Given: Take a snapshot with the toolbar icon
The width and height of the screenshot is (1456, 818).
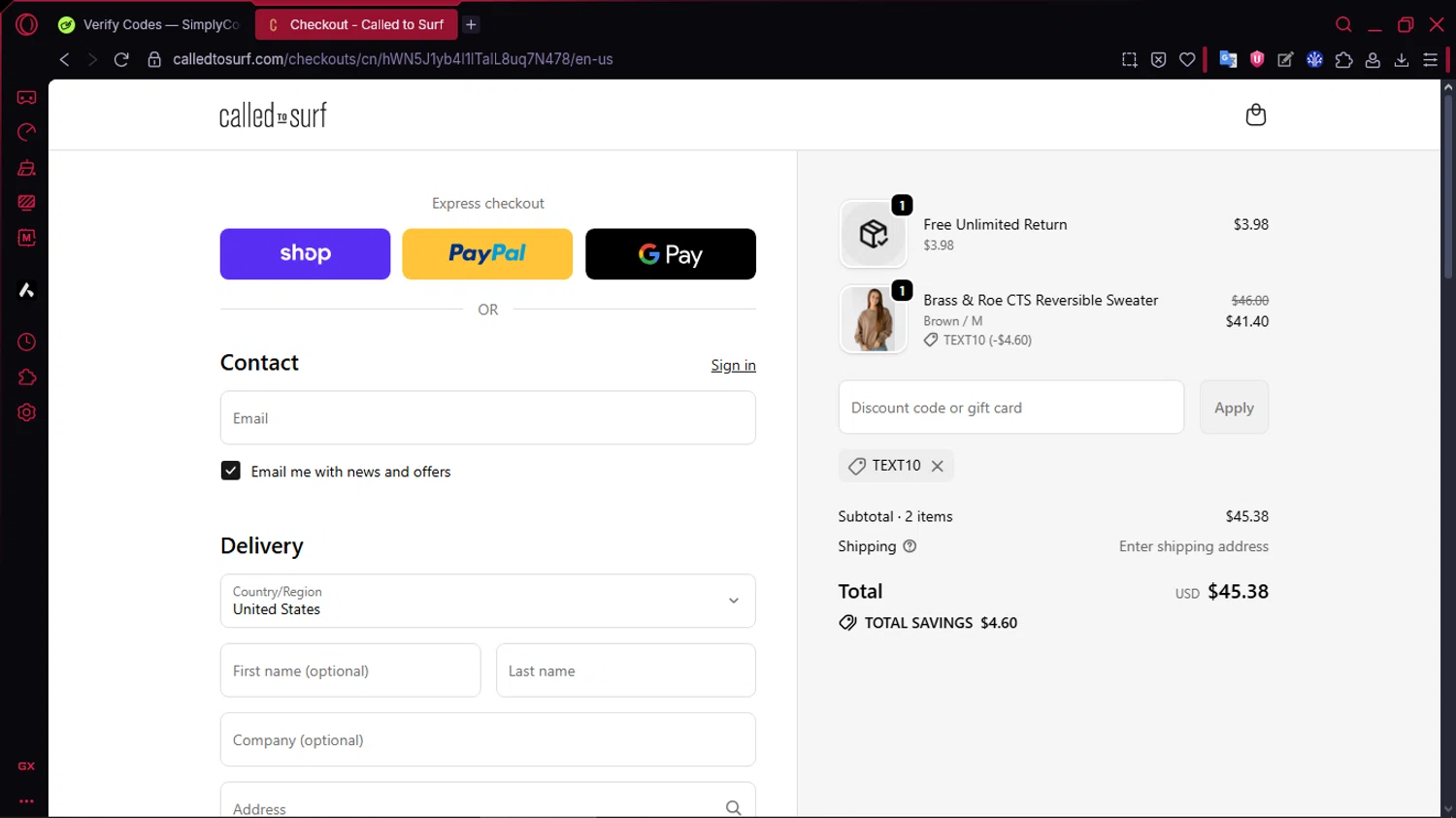Looking at the screenshot, I should (x=1129, y=59).
